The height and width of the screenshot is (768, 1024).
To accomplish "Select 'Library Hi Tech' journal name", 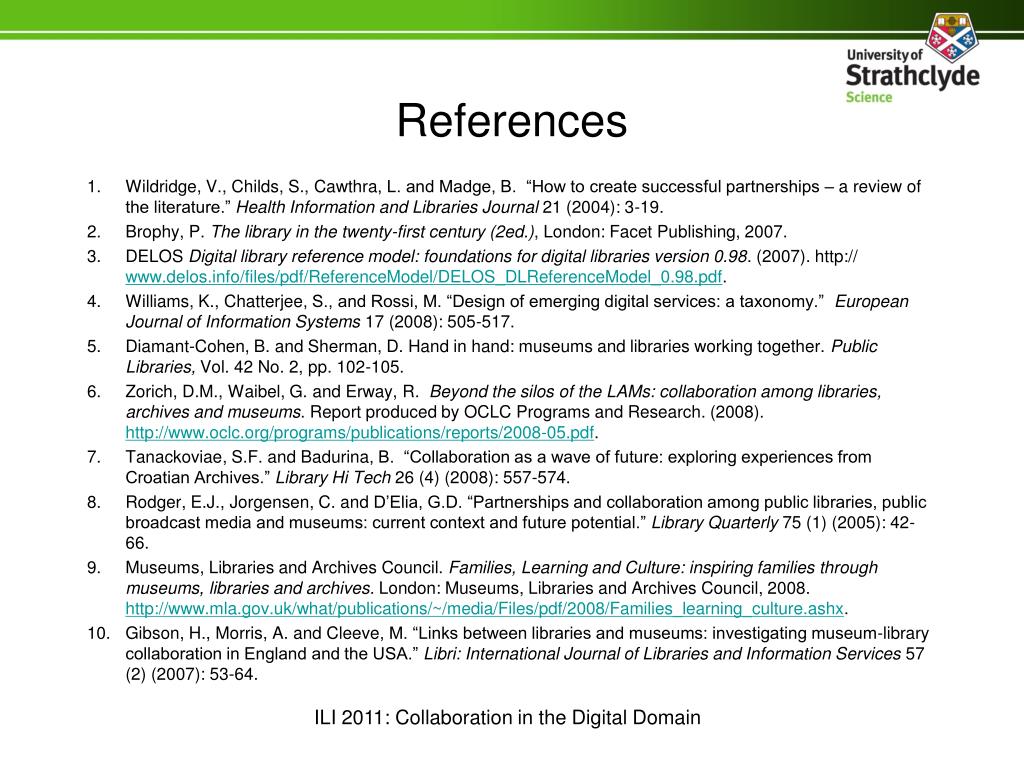I will tap(333, 477).
